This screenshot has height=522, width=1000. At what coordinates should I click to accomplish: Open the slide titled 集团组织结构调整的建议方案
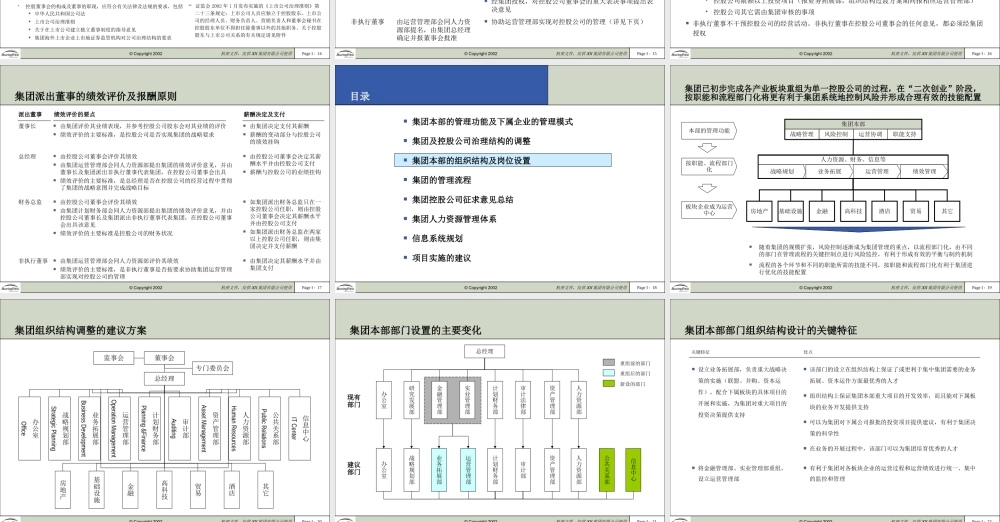click(x=165, y=411)
